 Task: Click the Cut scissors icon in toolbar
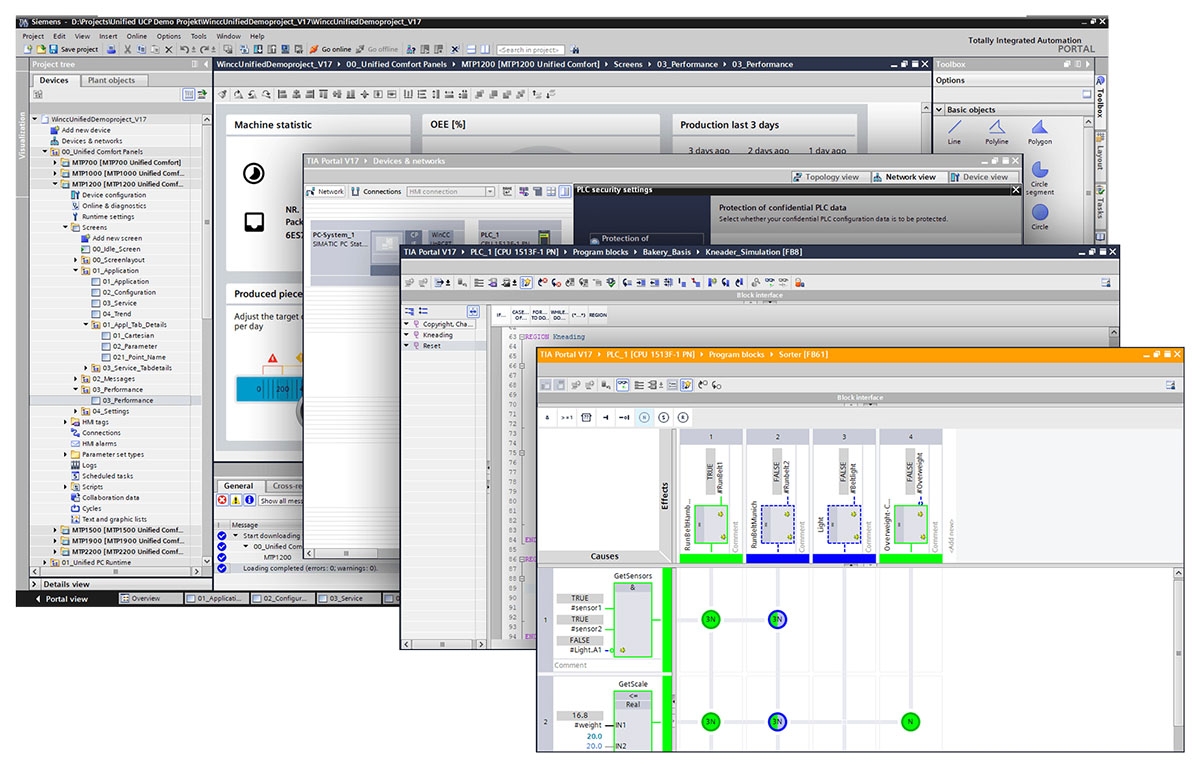point(127,49)
